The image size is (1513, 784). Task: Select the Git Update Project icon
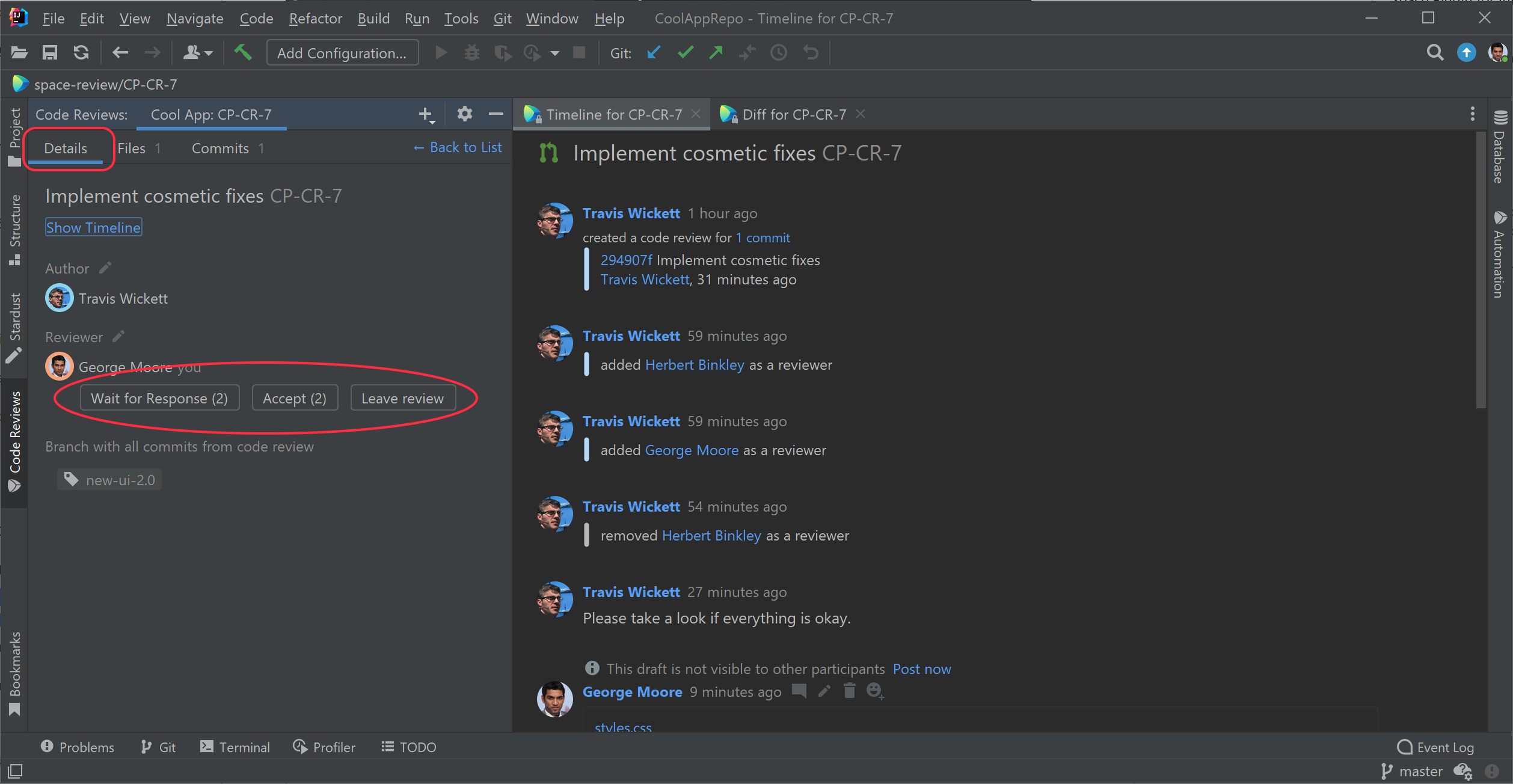[x=654, y=52]
